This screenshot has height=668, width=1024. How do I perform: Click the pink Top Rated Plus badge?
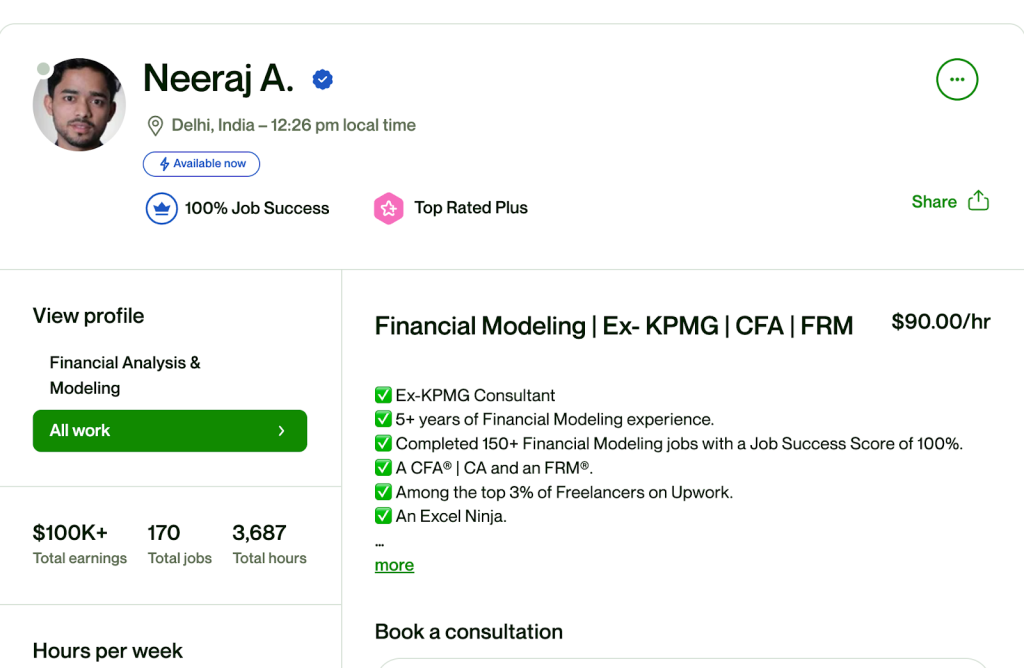tap(388, 208)
